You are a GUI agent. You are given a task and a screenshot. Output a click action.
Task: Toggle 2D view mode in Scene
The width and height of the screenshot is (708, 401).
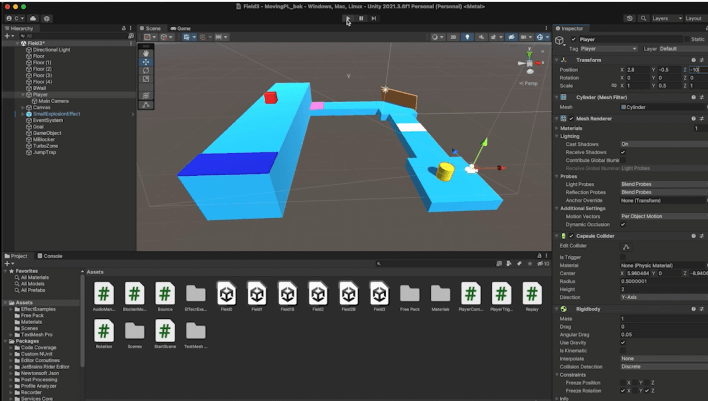pyautogui.click(x=453, y=38)
